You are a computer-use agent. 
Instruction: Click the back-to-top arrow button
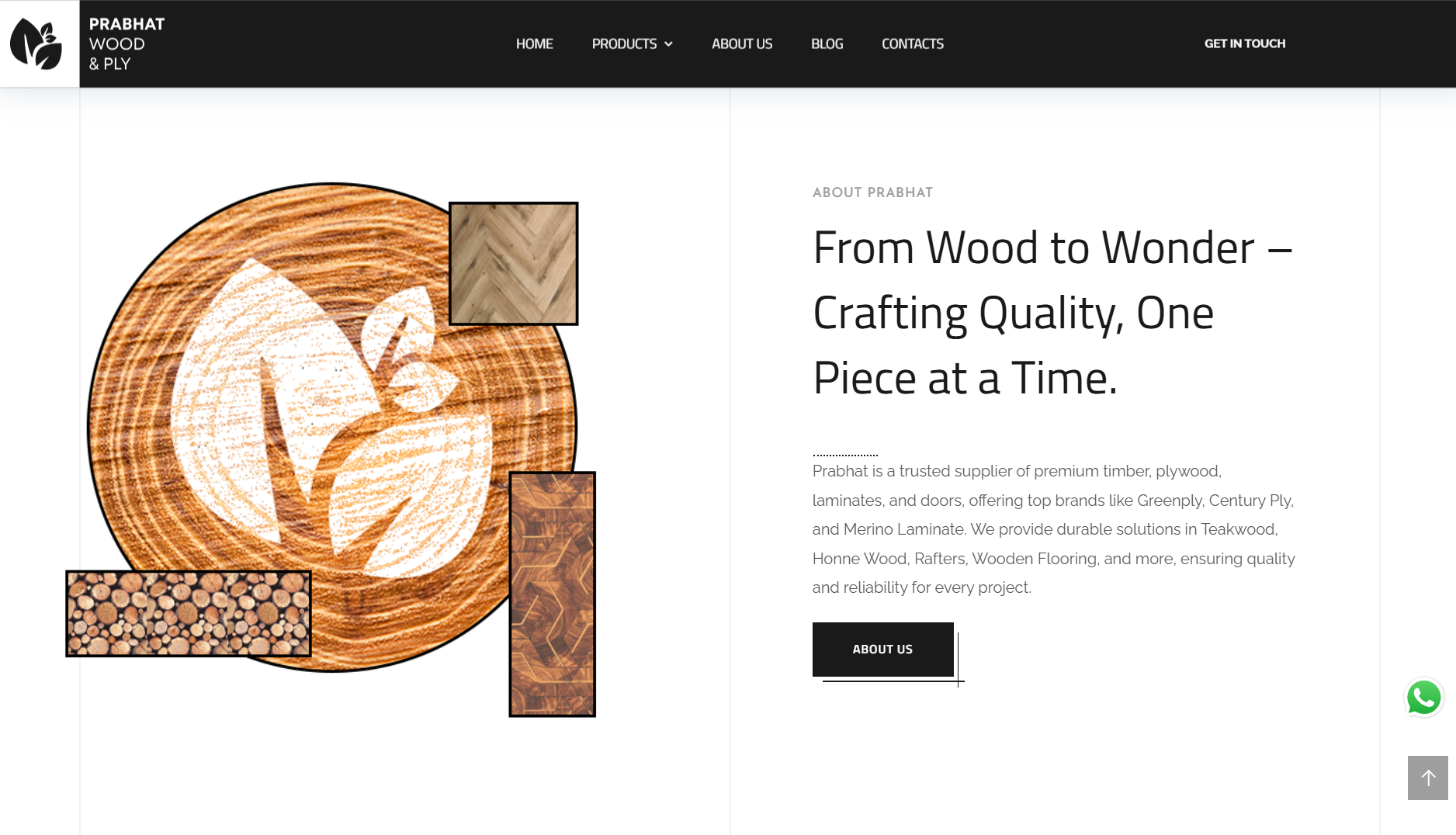tap(1428, 778)
